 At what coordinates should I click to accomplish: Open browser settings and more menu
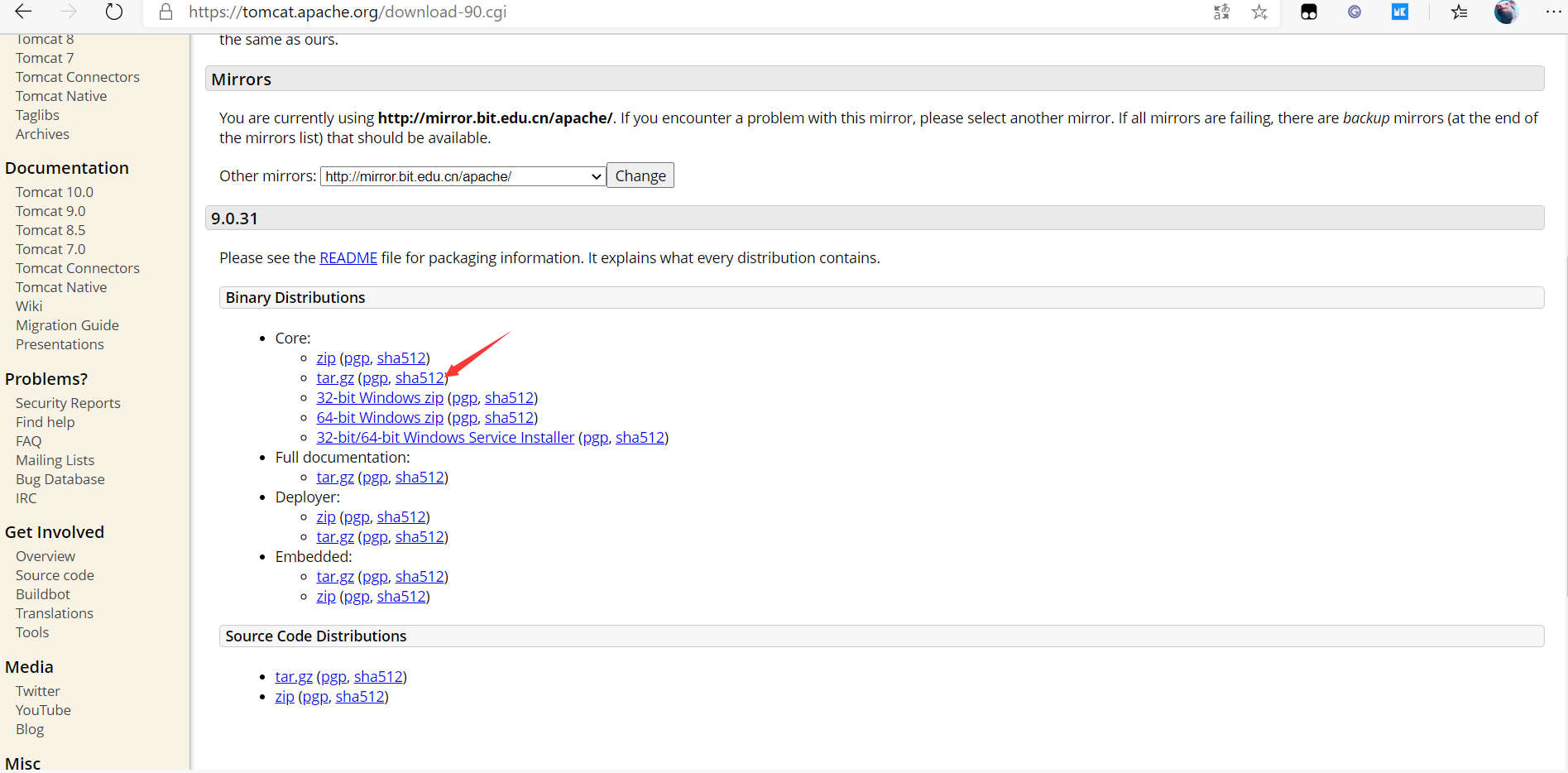(1553, 12)
